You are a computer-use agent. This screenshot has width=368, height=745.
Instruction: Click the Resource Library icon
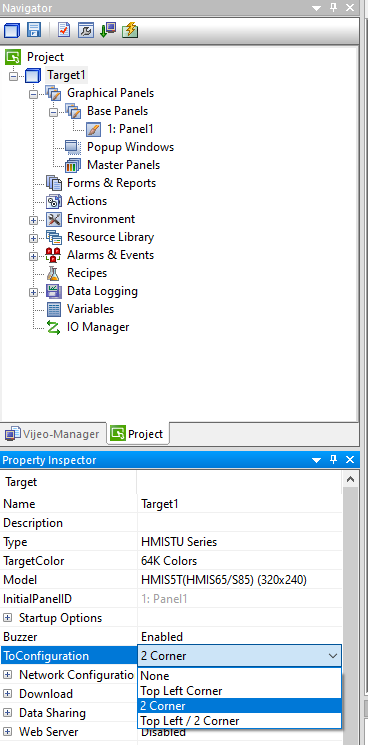[54, 238]
